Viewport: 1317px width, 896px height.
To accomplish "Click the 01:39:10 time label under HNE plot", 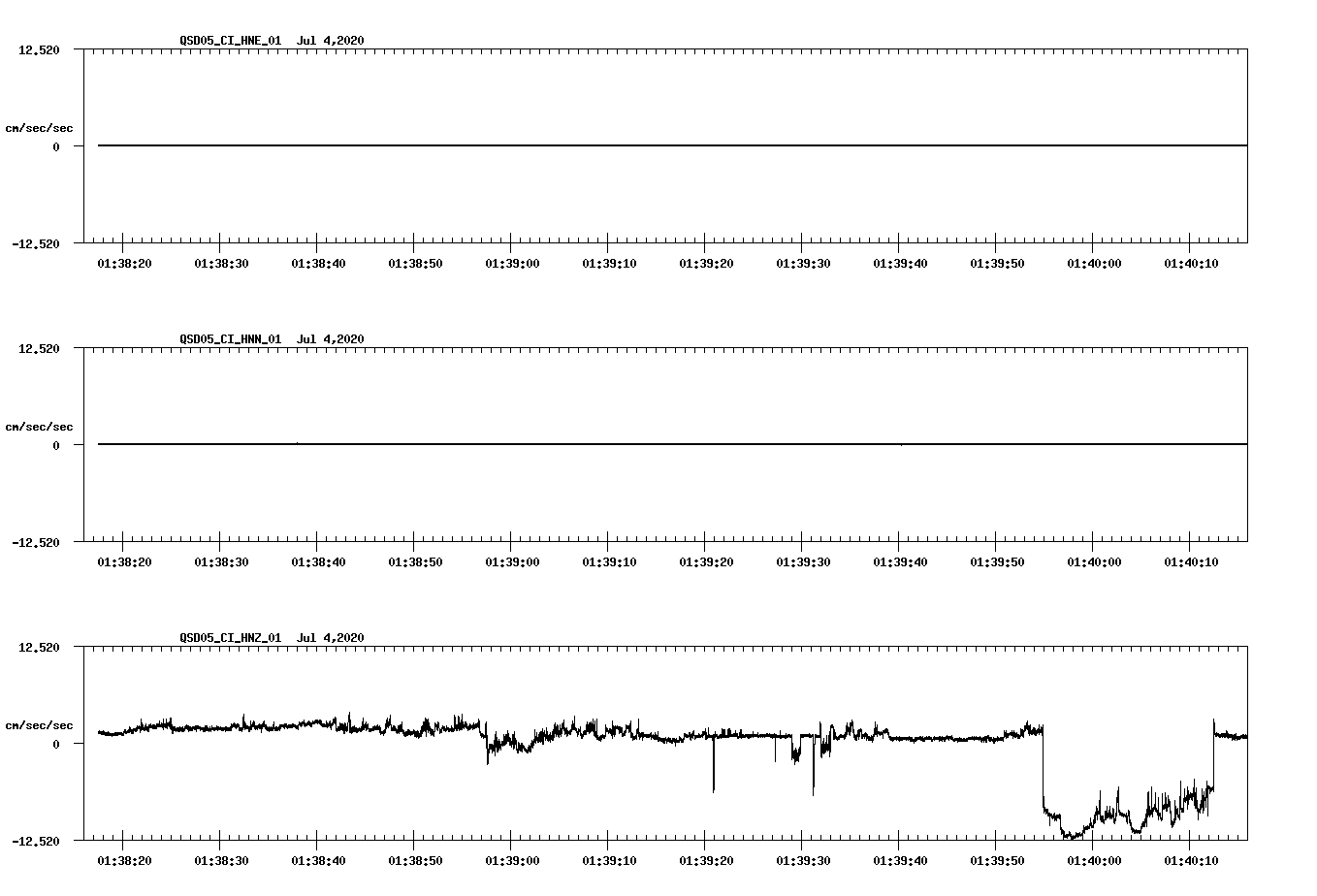I will click(x=609, y=264).
